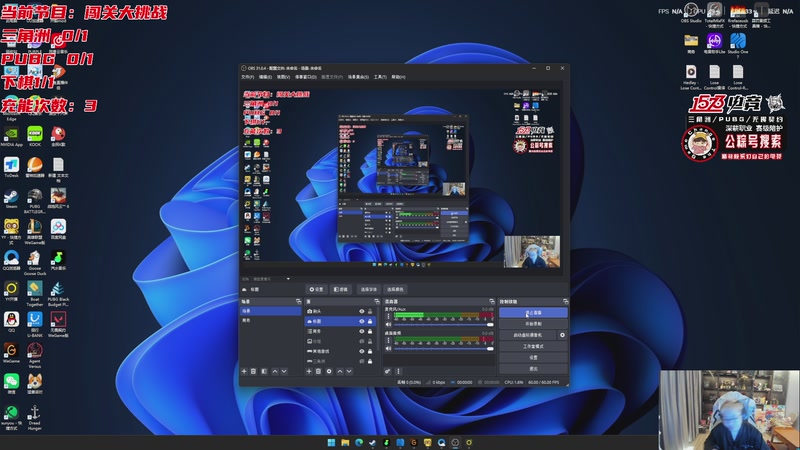Open the preview scaling dropdown arrow
Screen dimensions: 800x450
coord(288,279)
